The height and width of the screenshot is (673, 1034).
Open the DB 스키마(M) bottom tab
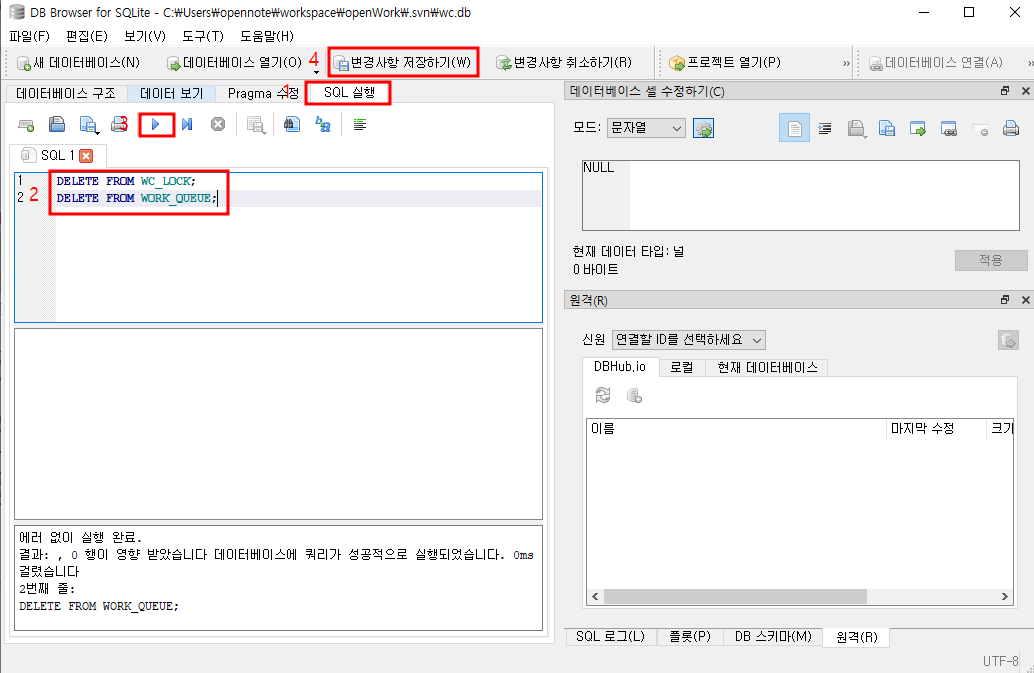773,637
